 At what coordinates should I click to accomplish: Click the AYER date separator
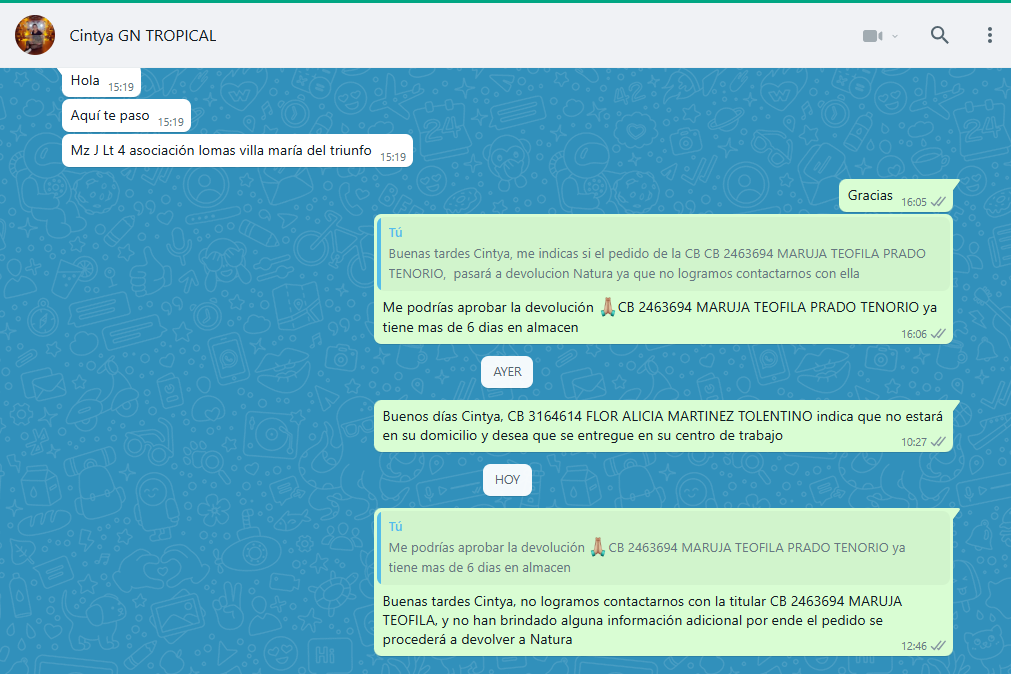[507, 372]
